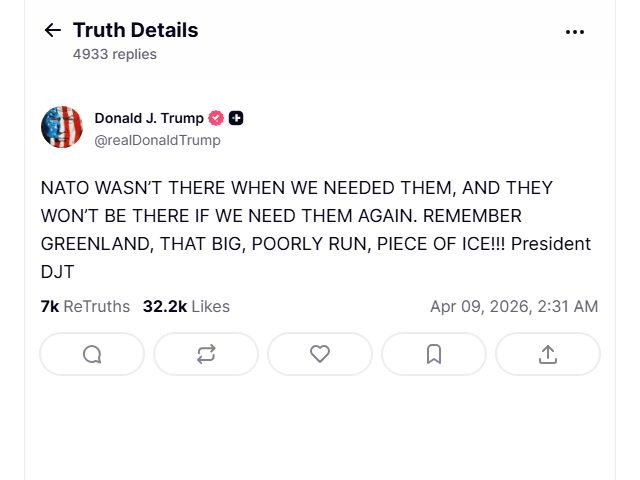The width and height of the screenshot is (640, 480).
Task: View the 7k ReTruths list
Action: coord(85,306)
